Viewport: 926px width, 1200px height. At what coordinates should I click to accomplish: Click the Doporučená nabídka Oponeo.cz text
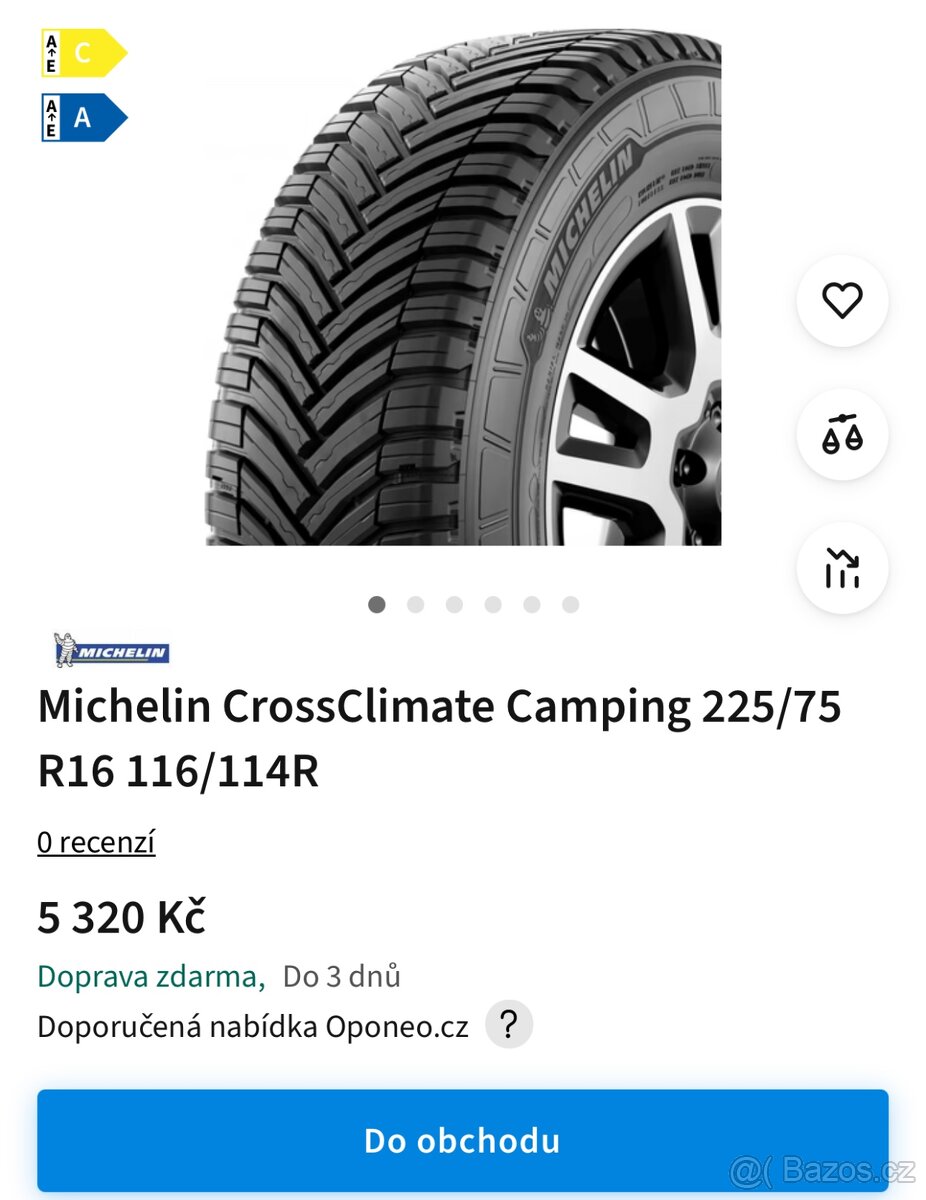253,1027
